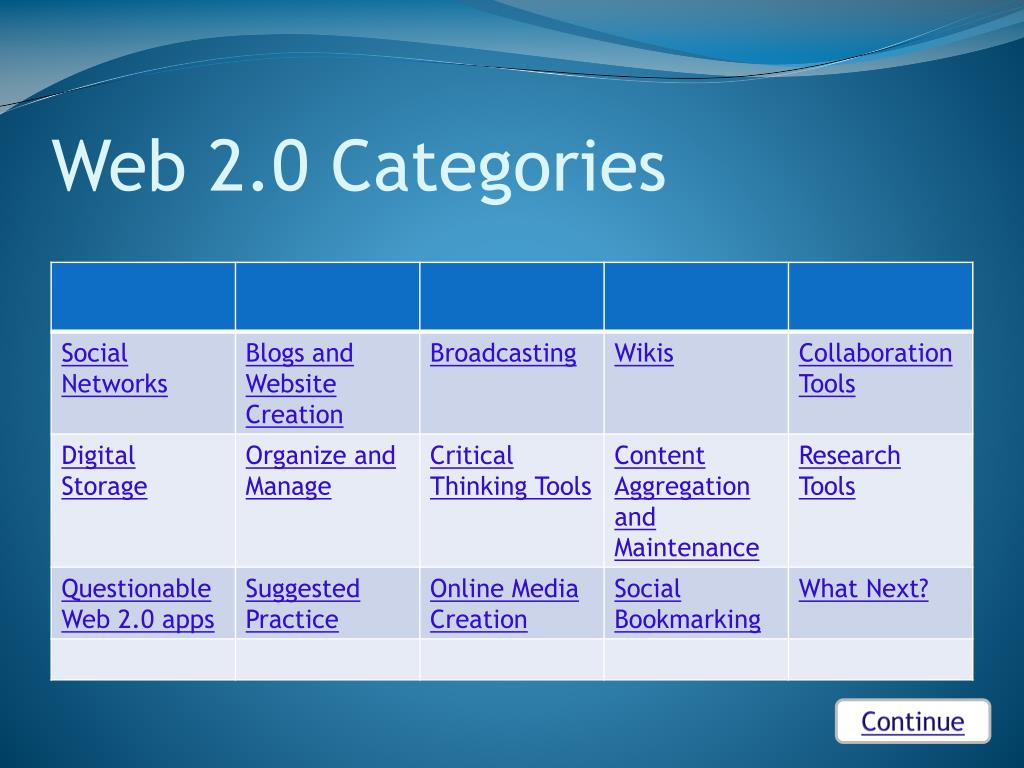
Task: Open the Collaboration Tools link
Action: coord(875,368)
